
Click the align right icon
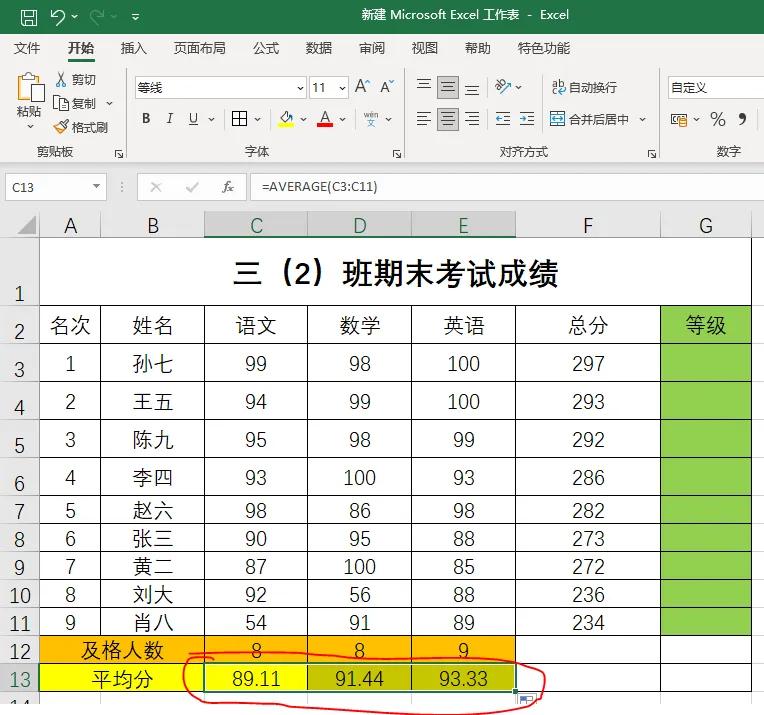(x=472, y=118)
